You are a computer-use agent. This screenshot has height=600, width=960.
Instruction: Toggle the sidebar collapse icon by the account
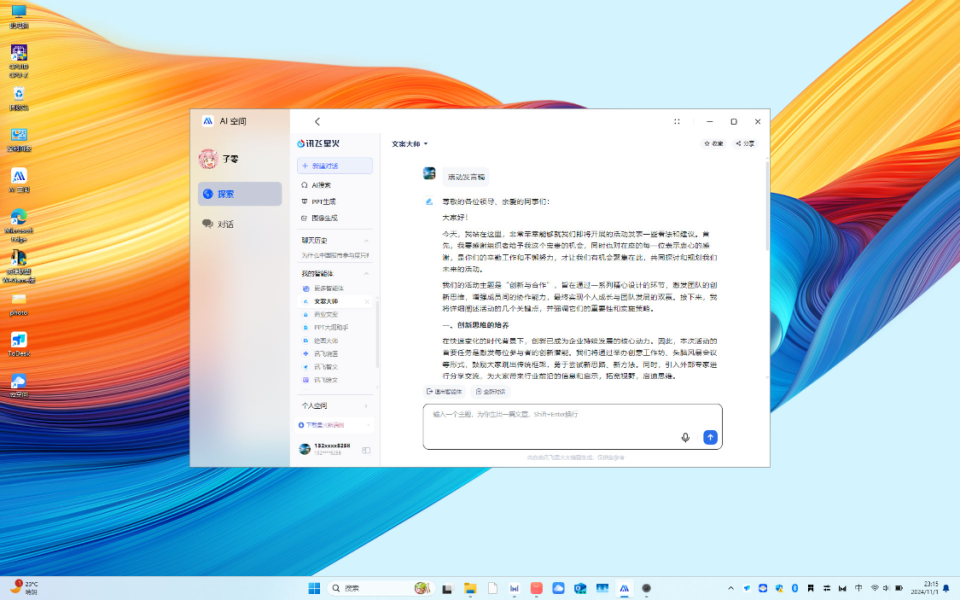click(366, 450)
